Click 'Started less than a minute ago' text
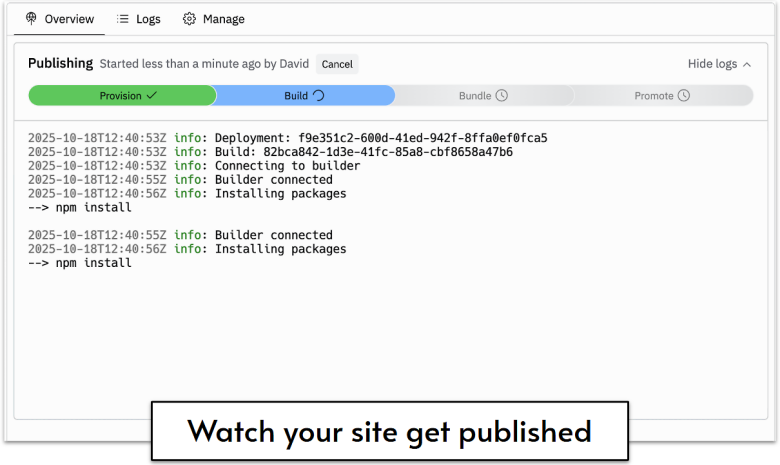 pyautogui.click(x=180, y=64)
